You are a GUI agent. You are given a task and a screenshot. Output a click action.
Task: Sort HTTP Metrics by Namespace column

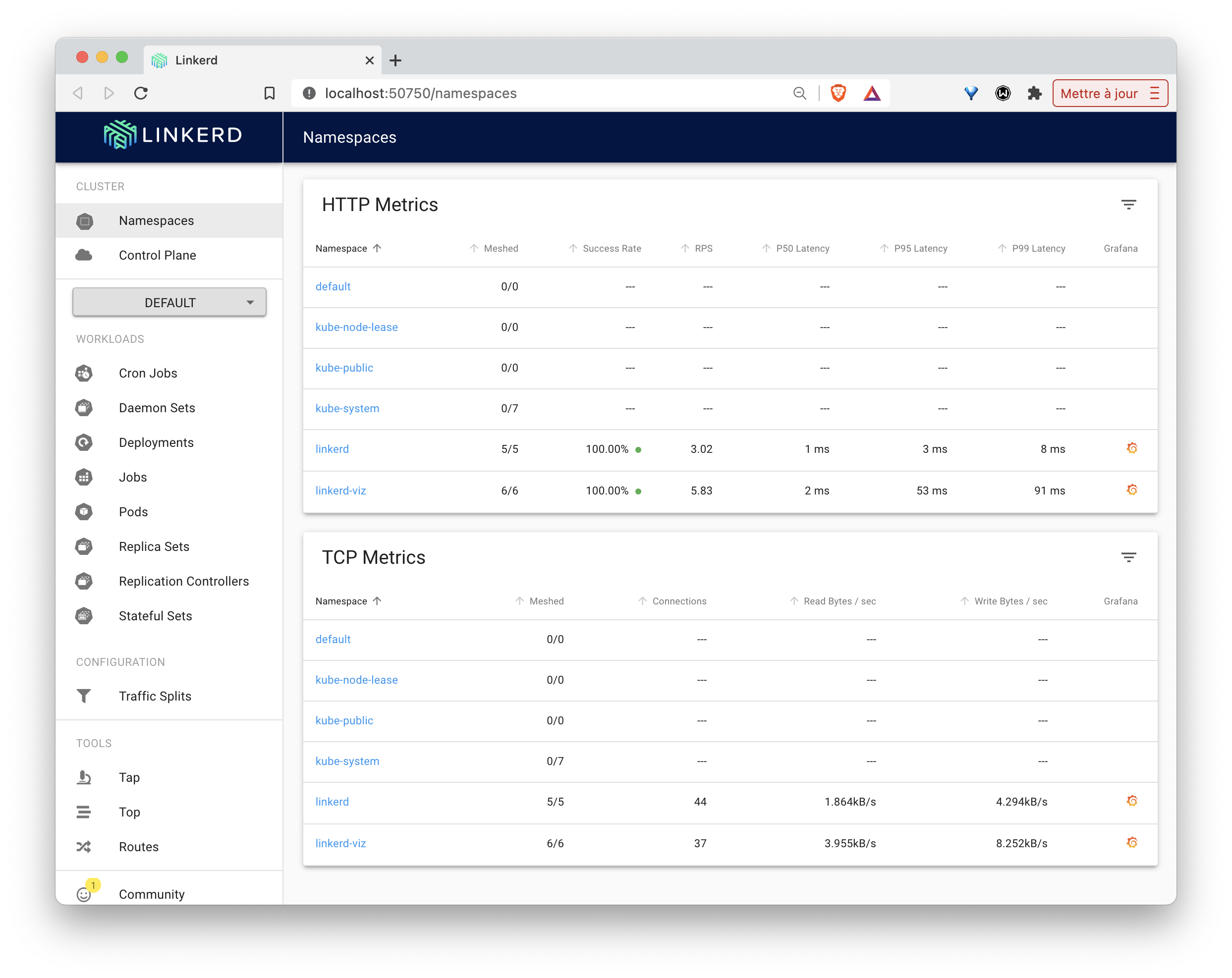[x=348, y=249]
